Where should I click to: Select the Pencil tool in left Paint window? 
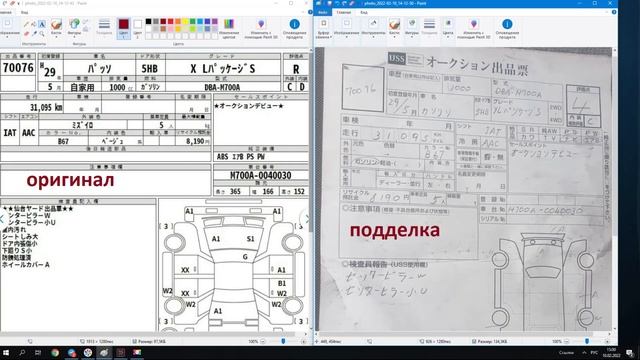[x=26, y=24]
